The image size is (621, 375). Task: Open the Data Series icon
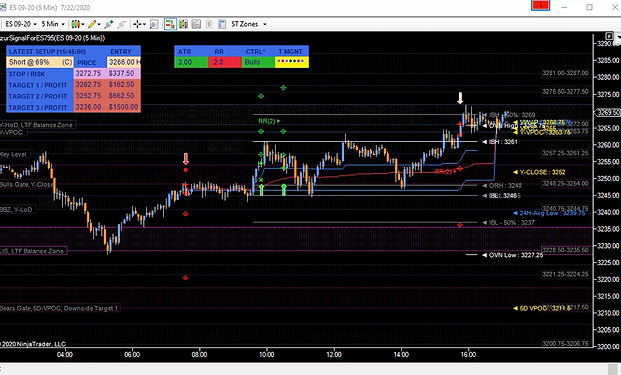[183, 24]
